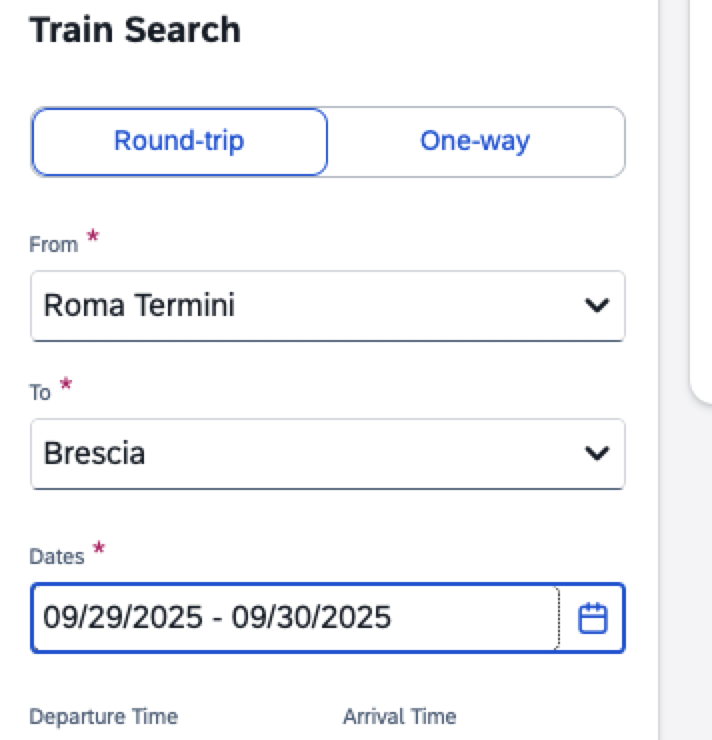Click the Brescia text in To field
Screen dimensions: 712x740
(95, 453)
